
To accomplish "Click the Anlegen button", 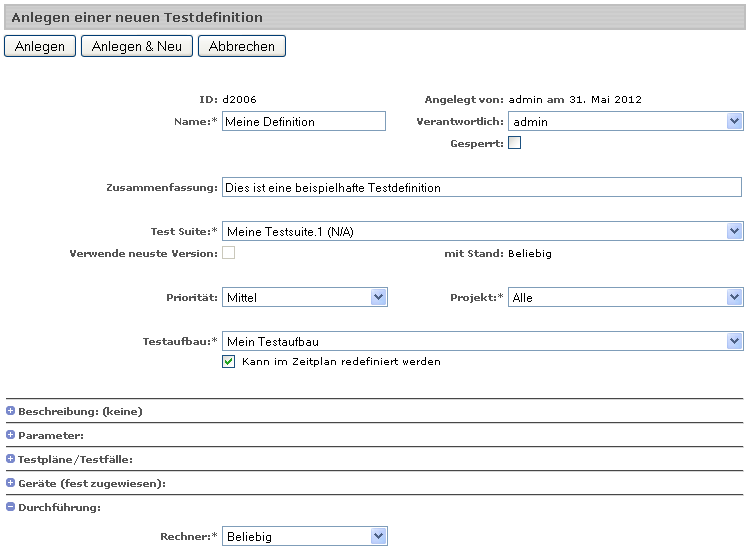I will pyautogui.click(x=40, y=46).
